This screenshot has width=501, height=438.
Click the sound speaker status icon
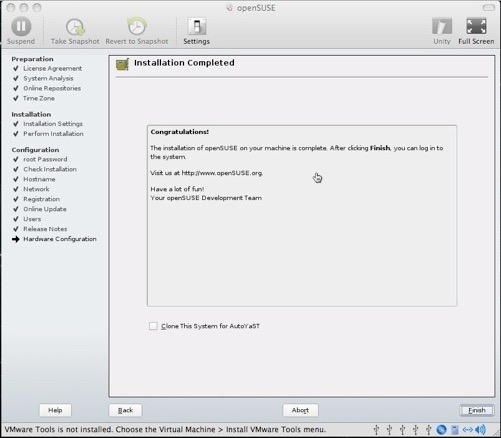point(480,430)
